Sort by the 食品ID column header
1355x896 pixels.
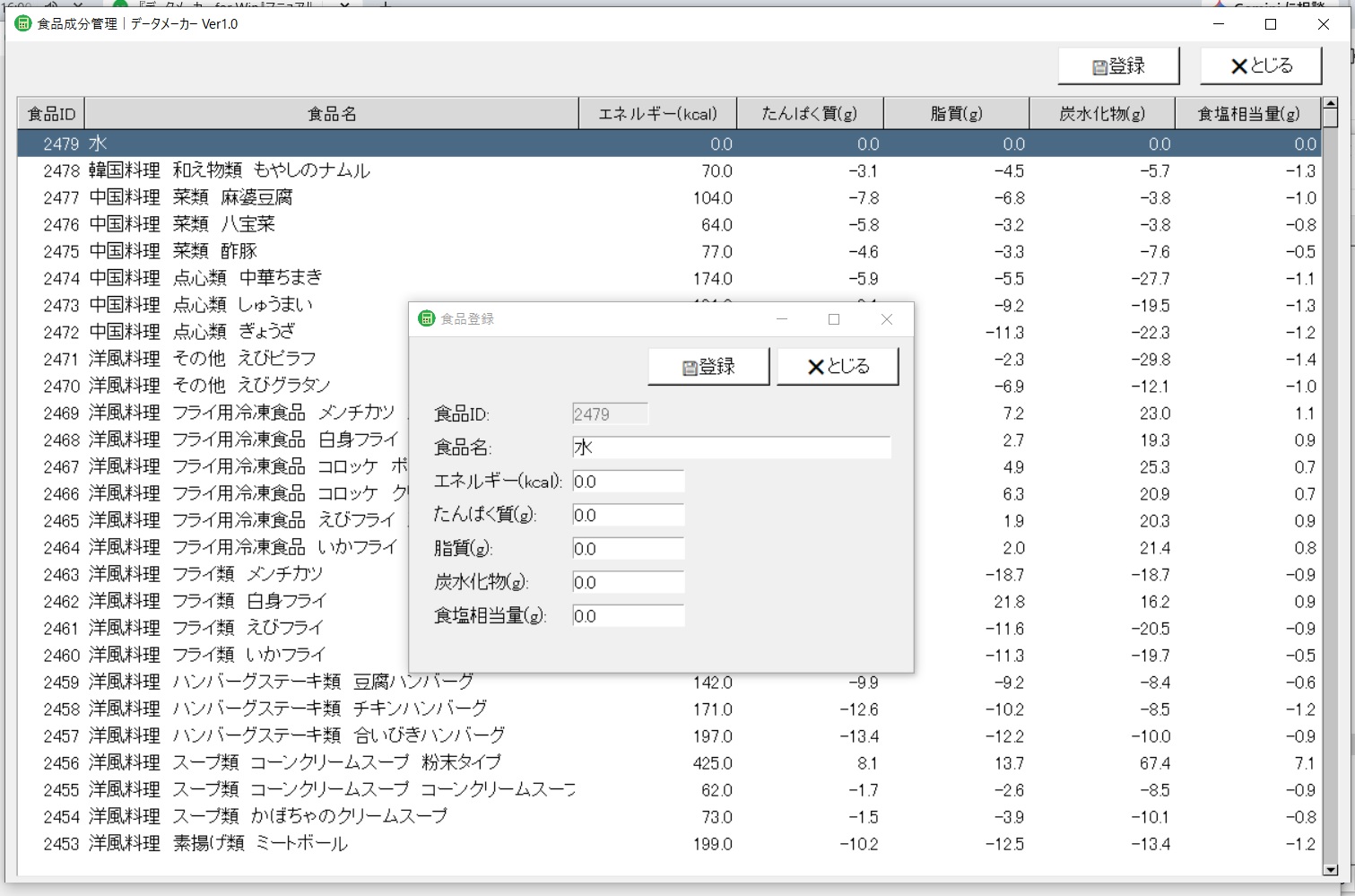pos(51,114)
